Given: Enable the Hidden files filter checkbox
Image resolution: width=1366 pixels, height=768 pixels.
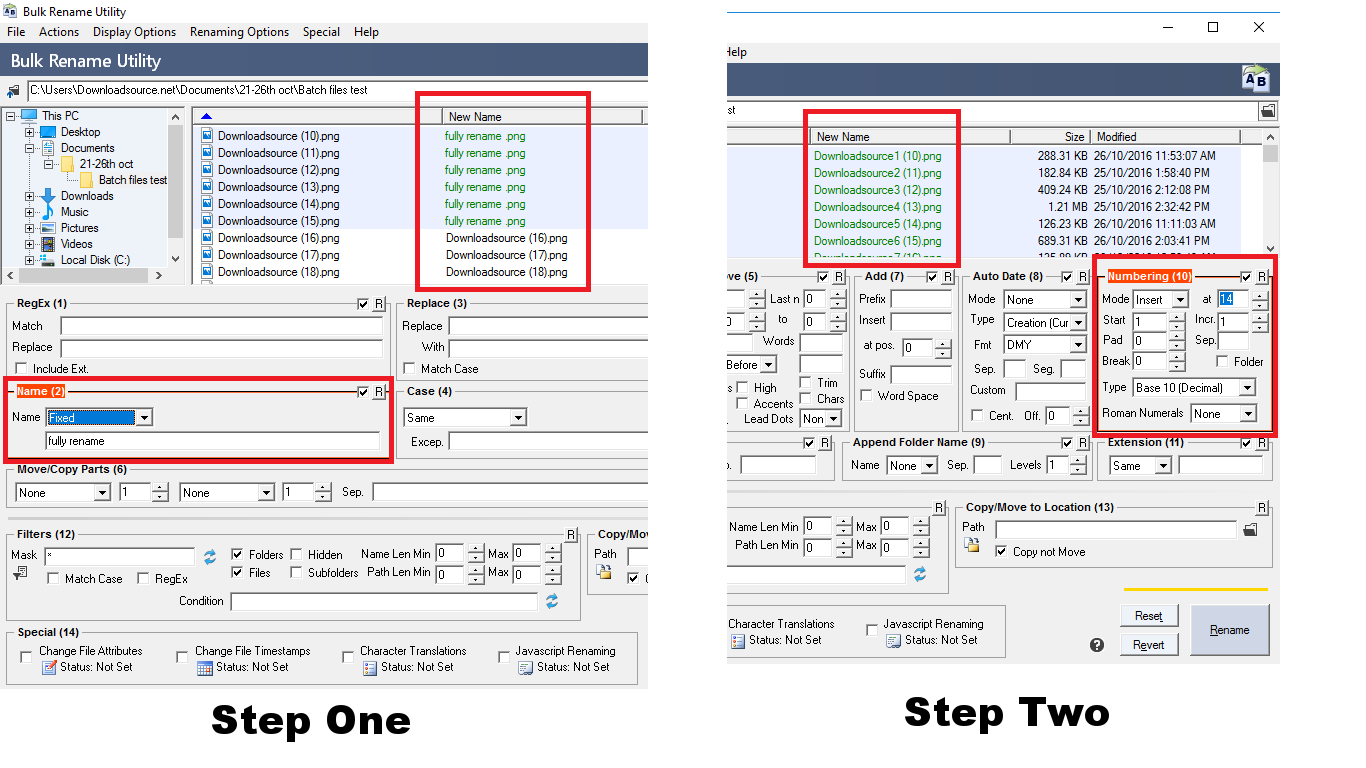Looking at the screenshot, I should 297,554.
